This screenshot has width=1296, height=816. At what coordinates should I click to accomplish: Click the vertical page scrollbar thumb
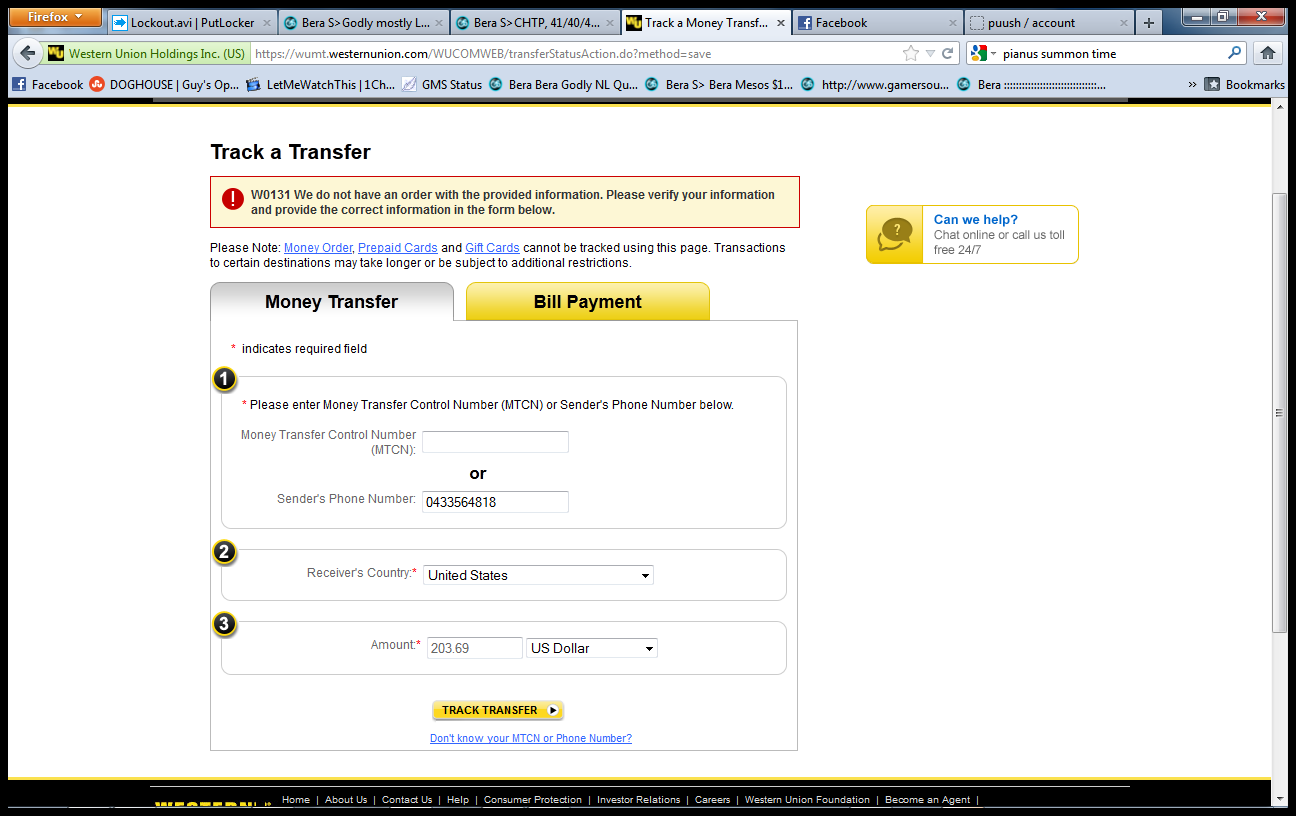1280,413
